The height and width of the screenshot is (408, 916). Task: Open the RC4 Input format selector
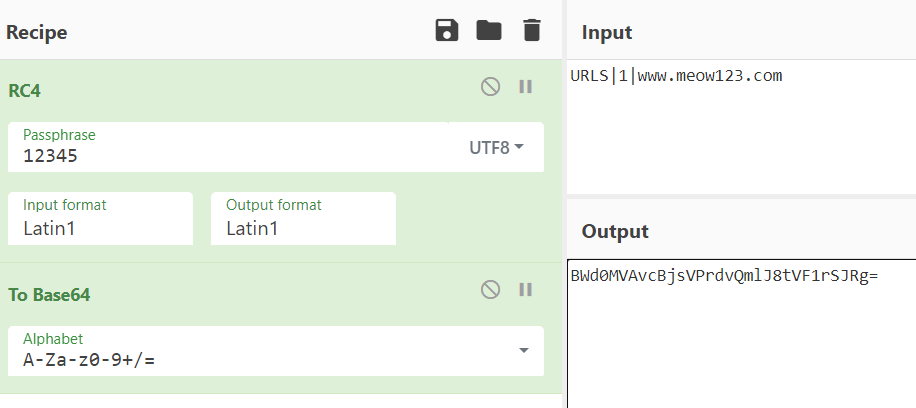coord(100,218)
